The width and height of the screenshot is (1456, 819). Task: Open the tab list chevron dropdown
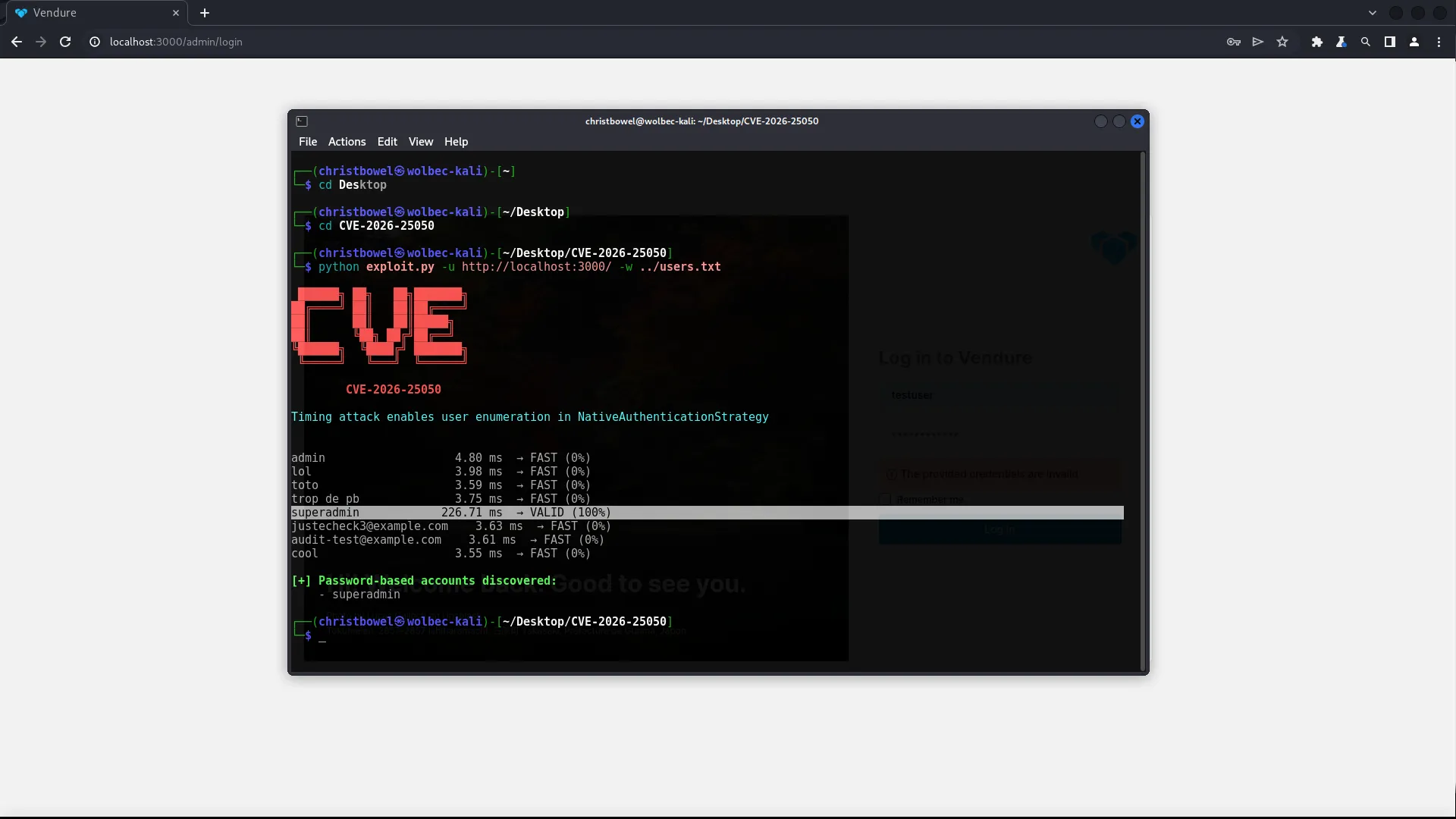pyautogui.click(x=1372, y=13)
